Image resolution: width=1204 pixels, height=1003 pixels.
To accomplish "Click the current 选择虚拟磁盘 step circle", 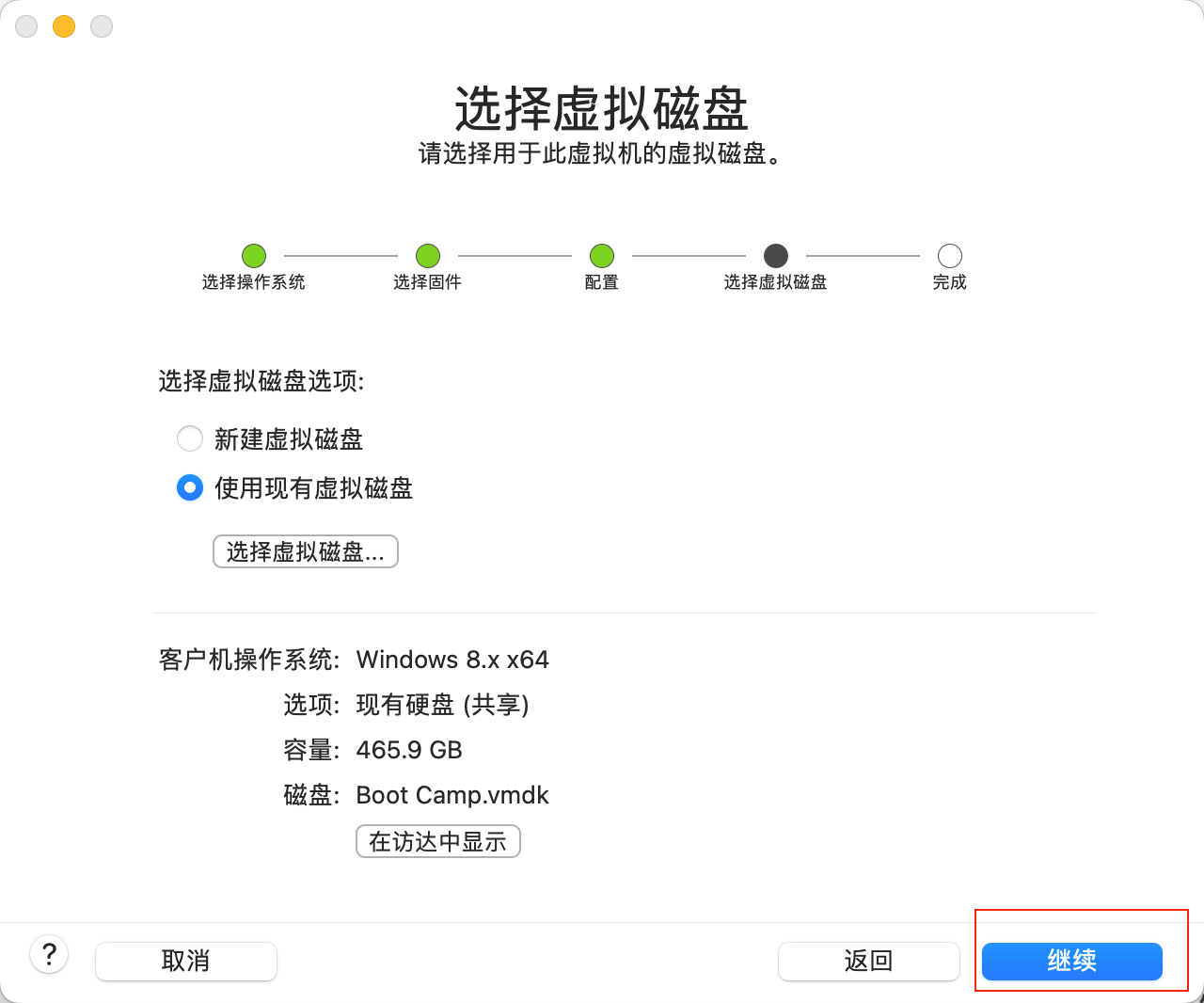I will [776, 256].
